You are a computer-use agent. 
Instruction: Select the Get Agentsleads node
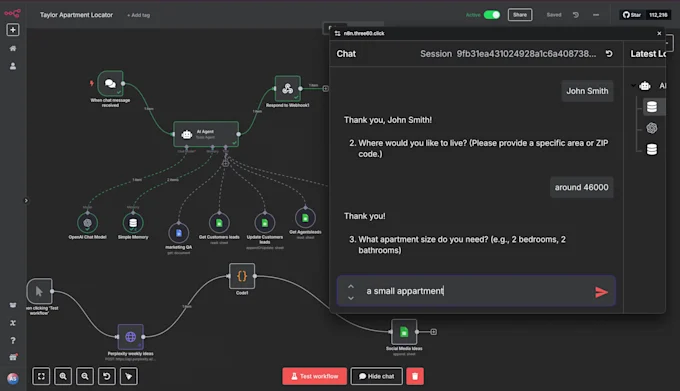click(x=305, y=218)
